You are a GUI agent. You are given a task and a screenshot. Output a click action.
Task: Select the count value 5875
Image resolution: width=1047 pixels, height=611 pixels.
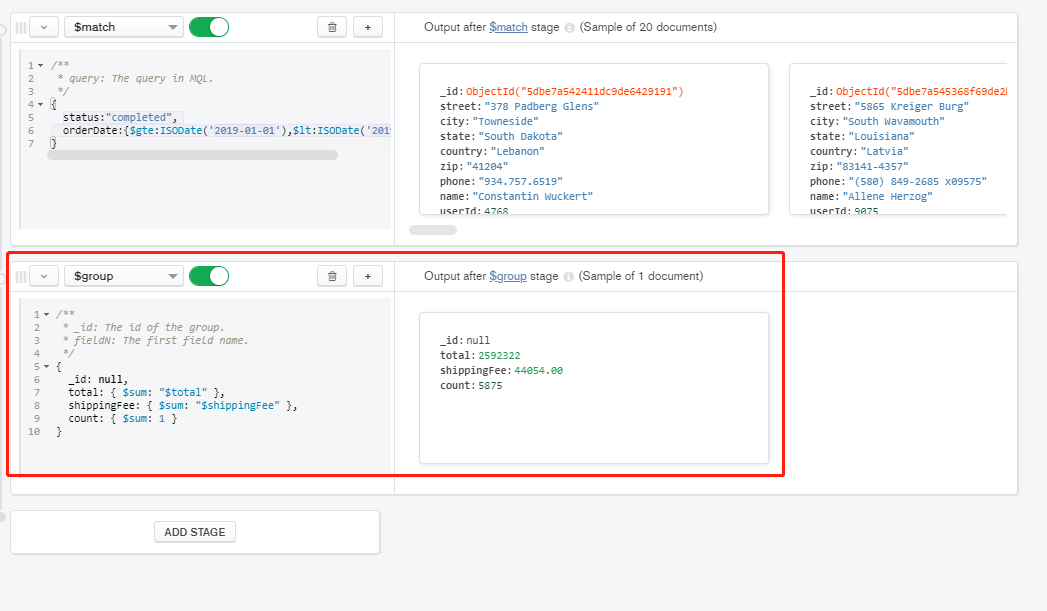[x=490, y=386]
